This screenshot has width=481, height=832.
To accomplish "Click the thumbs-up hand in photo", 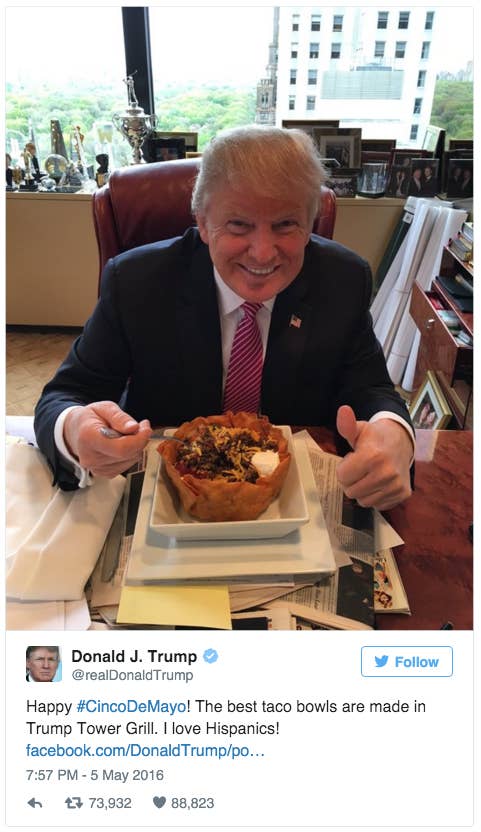I will point(374,457).
